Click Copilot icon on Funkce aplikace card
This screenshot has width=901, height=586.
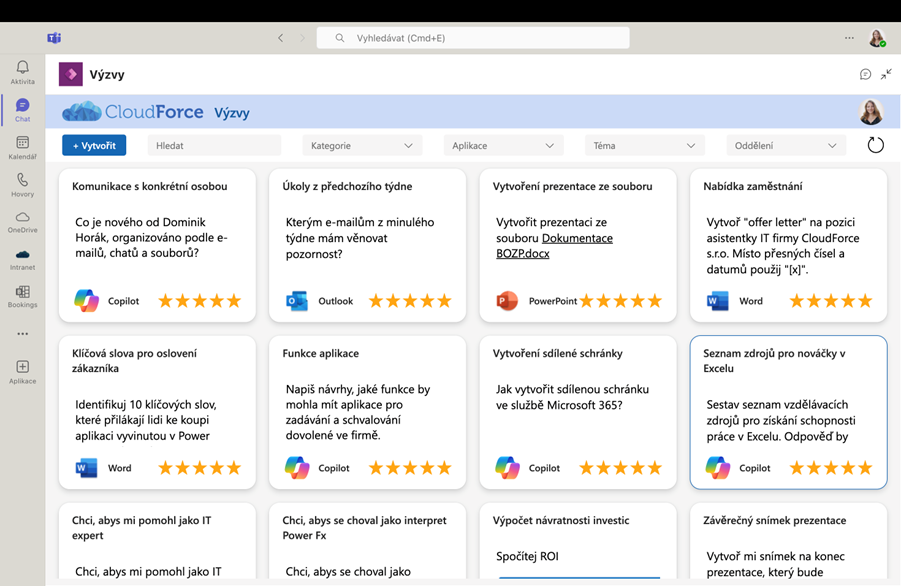(x=297, y=468)
